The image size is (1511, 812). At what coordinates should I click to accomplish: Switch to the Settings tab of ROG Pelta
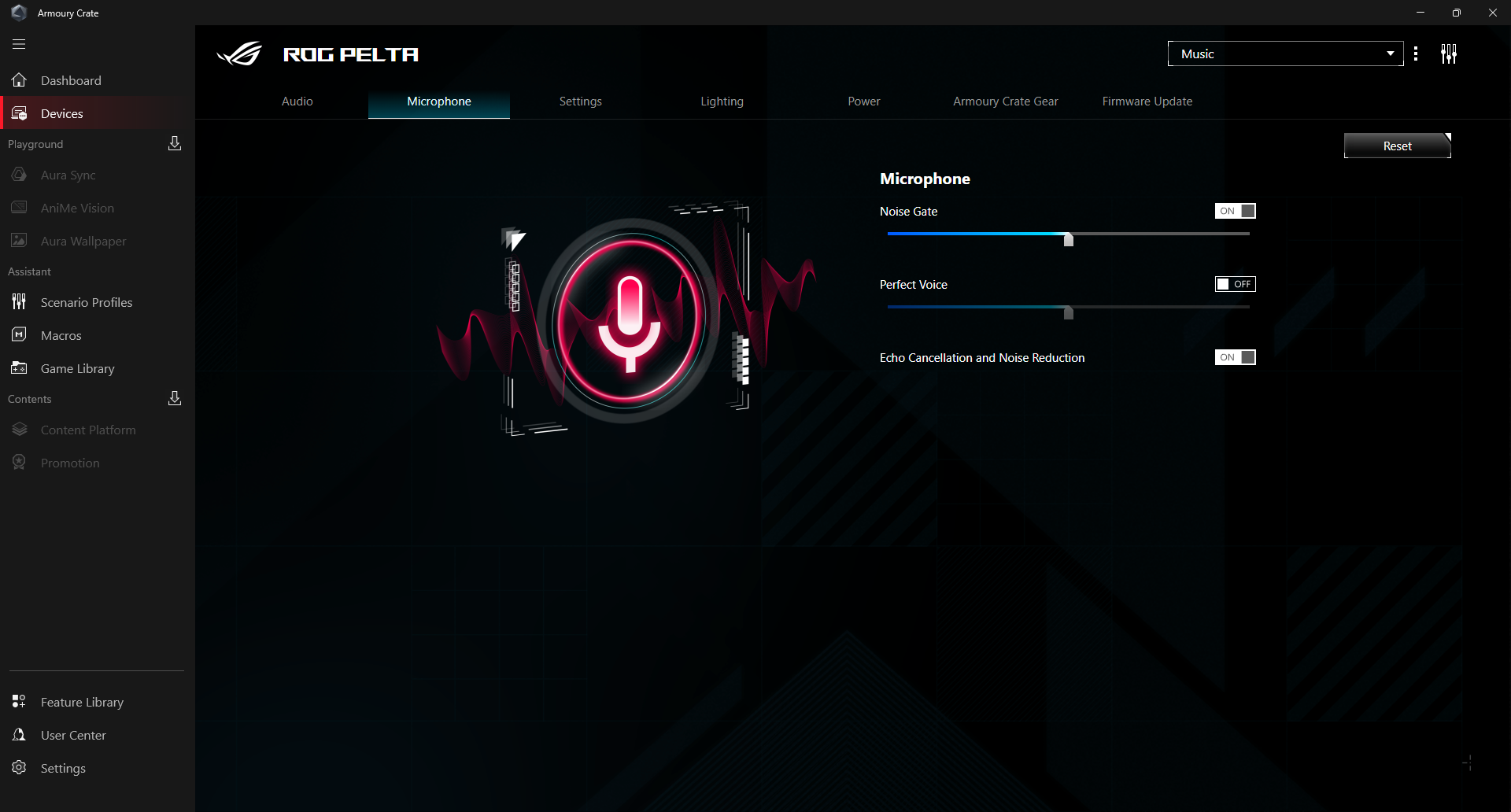[x=581, y=101]
